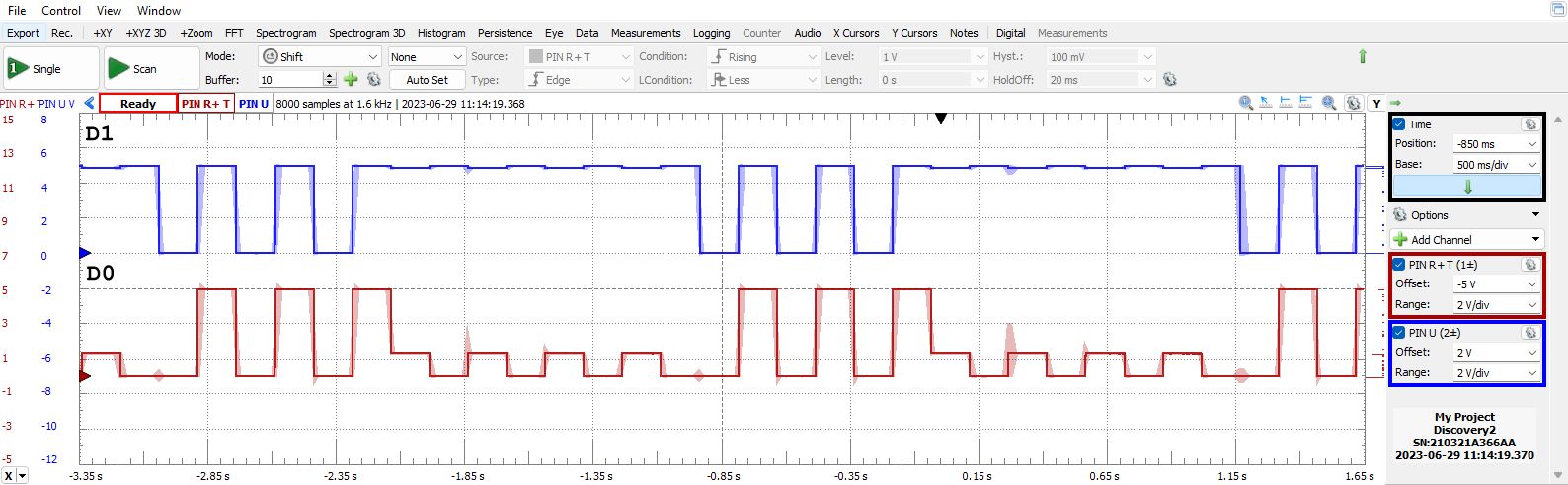Open the Mode Shift dropdown
Screen dimensions: 1568x485
[x=319, y=57]
